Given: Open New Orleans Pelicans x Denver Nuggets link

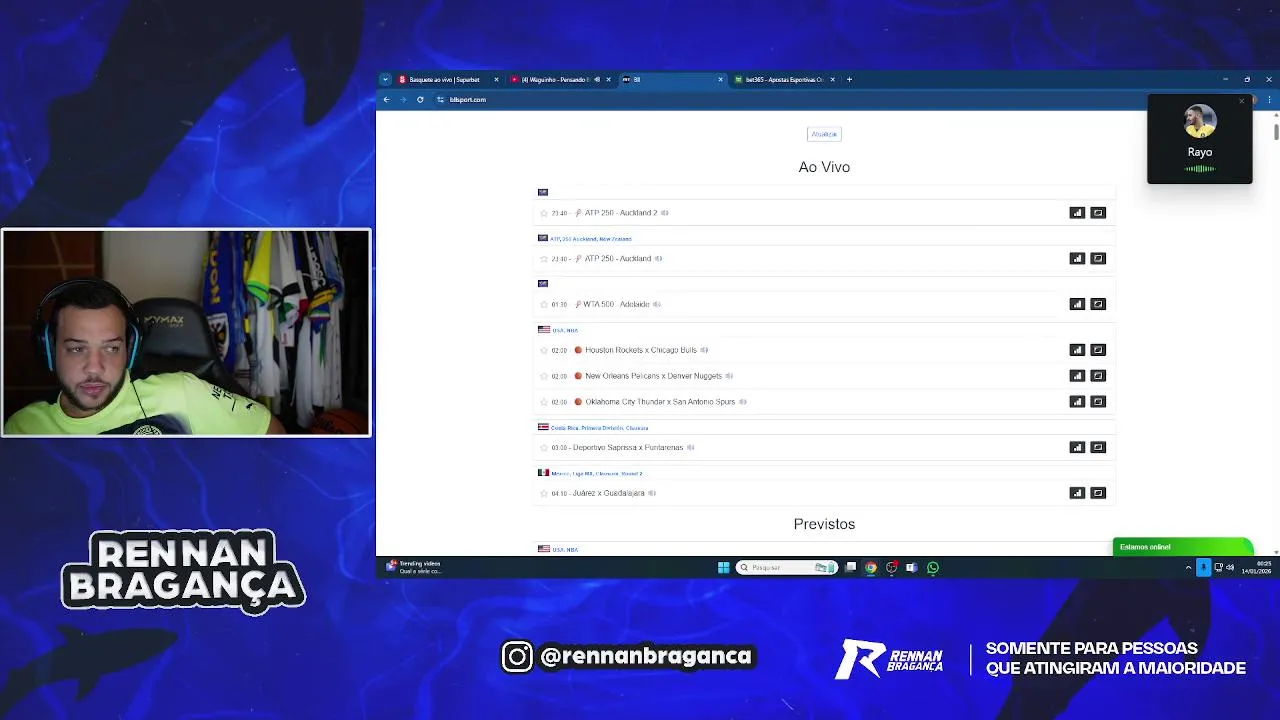Looking at the screenshot, I should pos(653,376).
